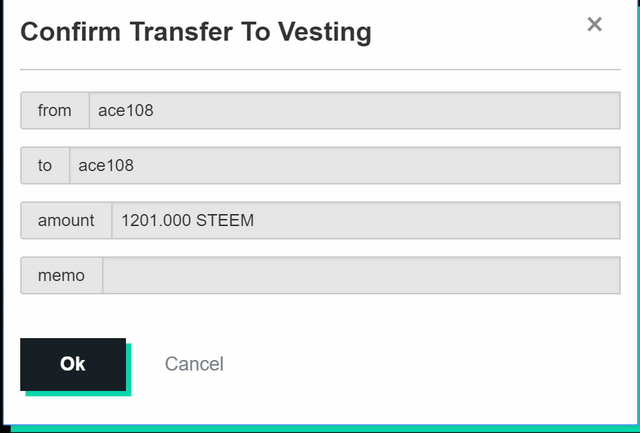The image size is (640, 433).
Task: Click the "from" field label
Action: [x=55, y=111]
